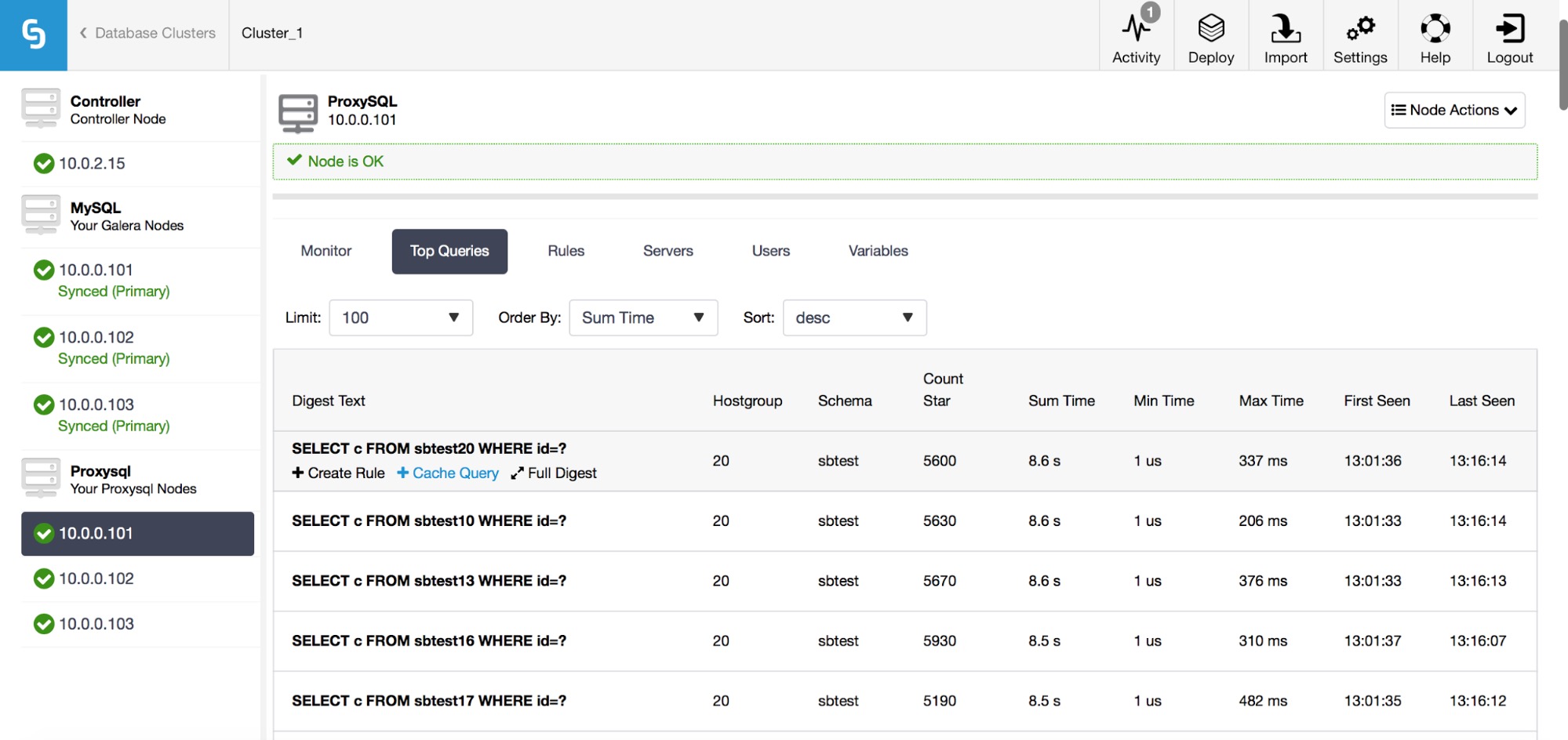
Task: Open the Activity monitor icon
Action: tap(1136, 29)
